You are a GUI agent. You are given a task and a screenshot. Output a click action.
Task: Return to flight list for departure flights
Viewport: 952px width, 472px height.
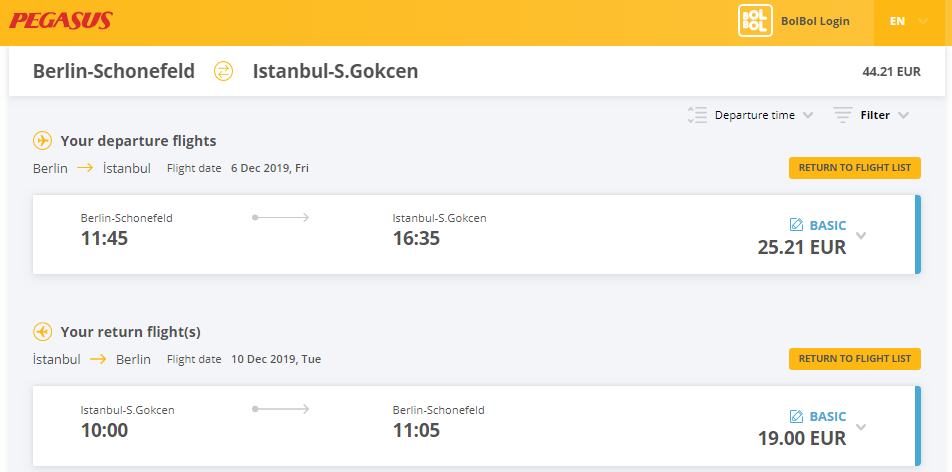click(x=855, y=168)
